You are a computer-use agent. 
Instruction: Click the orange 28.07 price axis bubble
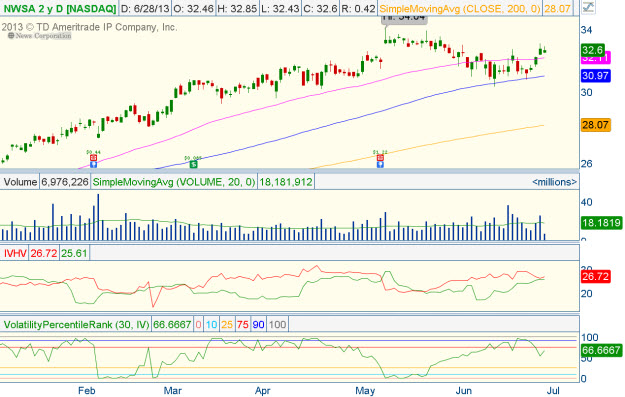[595, 125]
